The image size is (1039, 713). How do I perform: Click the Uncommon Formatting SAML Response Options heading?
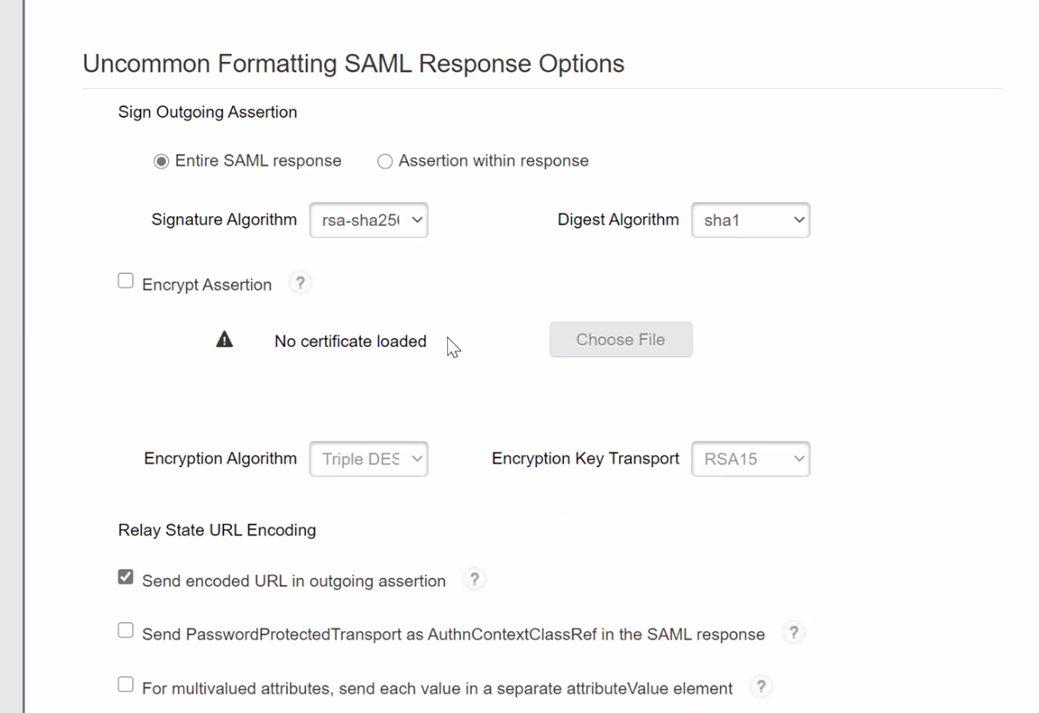pos(353,63)
